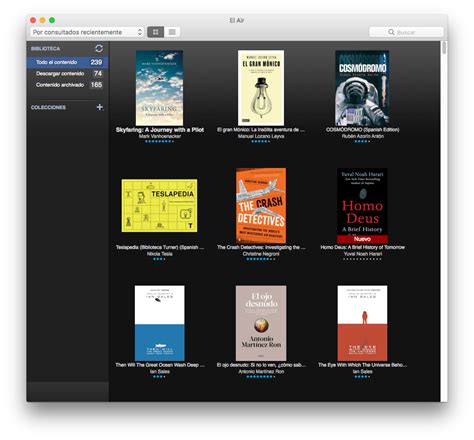Click author name Manuel Lozano Leyva
474x440 pixels.
[261, 136]
